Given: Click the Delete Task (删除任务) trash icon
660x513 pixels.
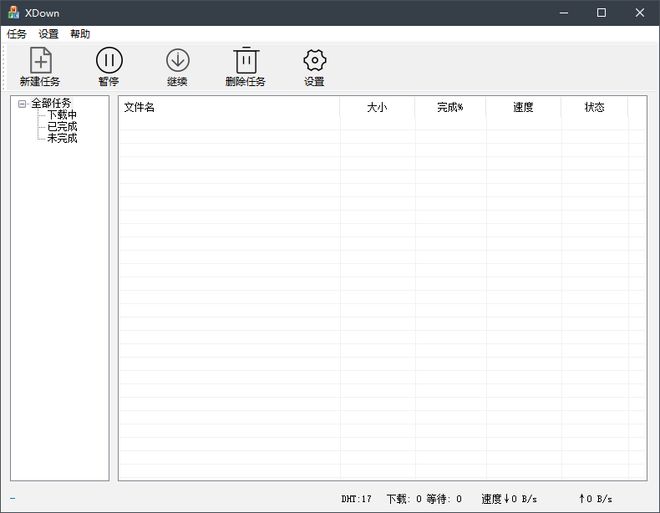Looking at the screenshot, I should point(245,61).
